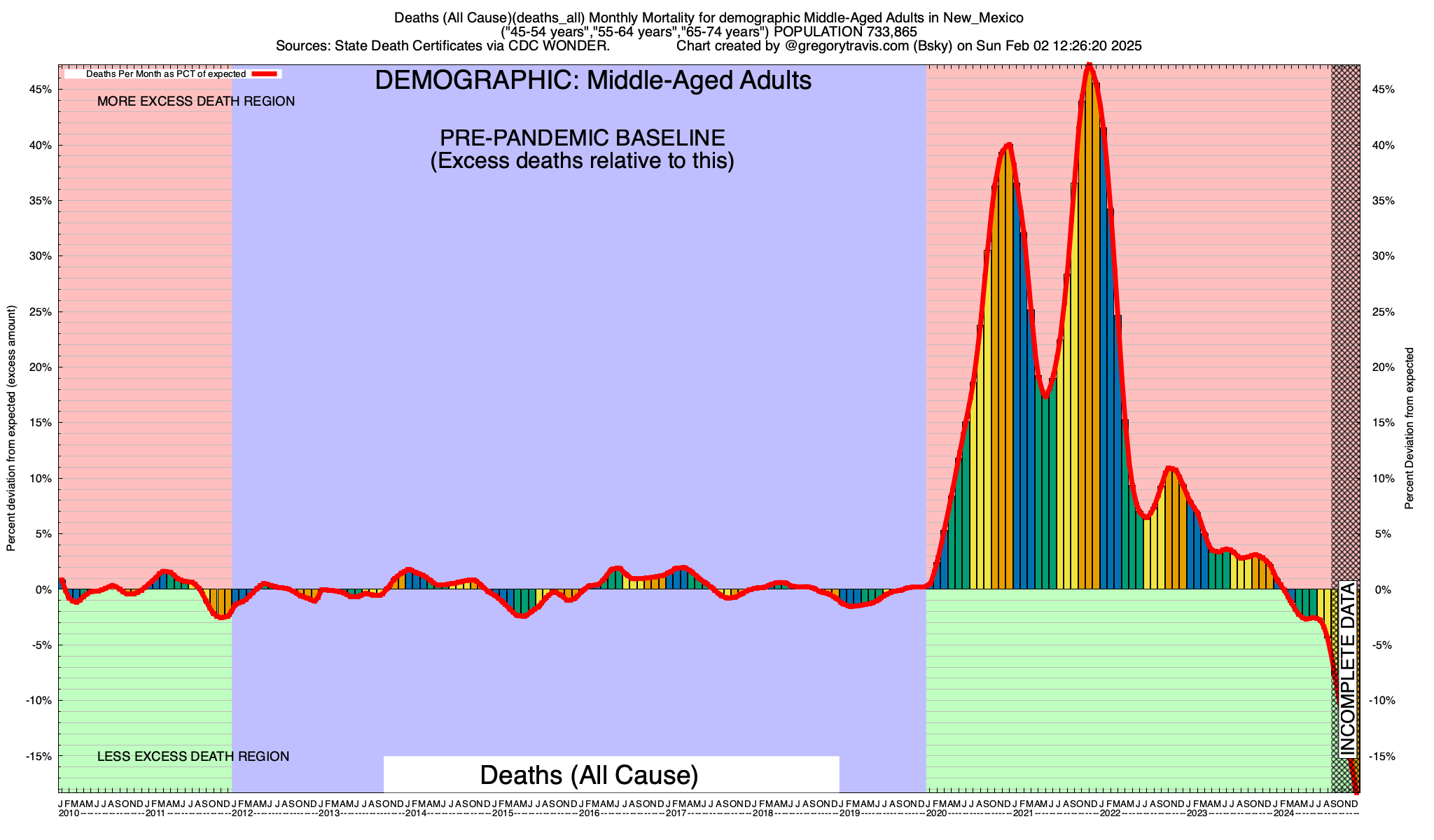The image size is (1434, 840).
Task: Click the 'DEMOGRAPHIC: Middle-Aged Adults' title
Action: coord(593,80)
